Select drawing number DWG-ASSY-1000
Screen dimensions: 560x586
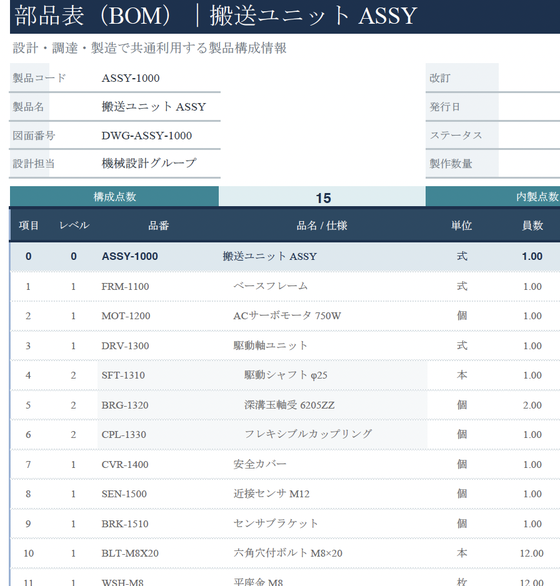(x=147, y=135)
